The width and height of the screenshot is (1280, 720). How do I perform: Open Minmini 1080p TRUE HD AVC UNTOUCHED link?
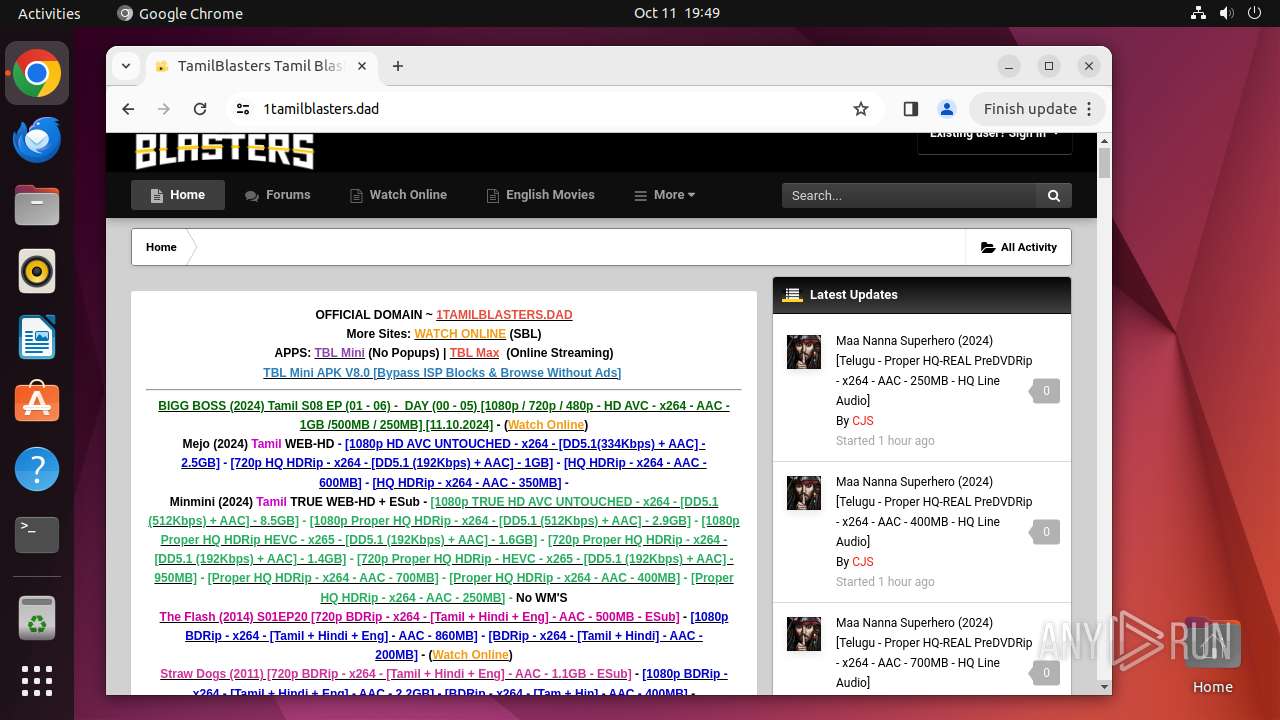coord(431,511)
